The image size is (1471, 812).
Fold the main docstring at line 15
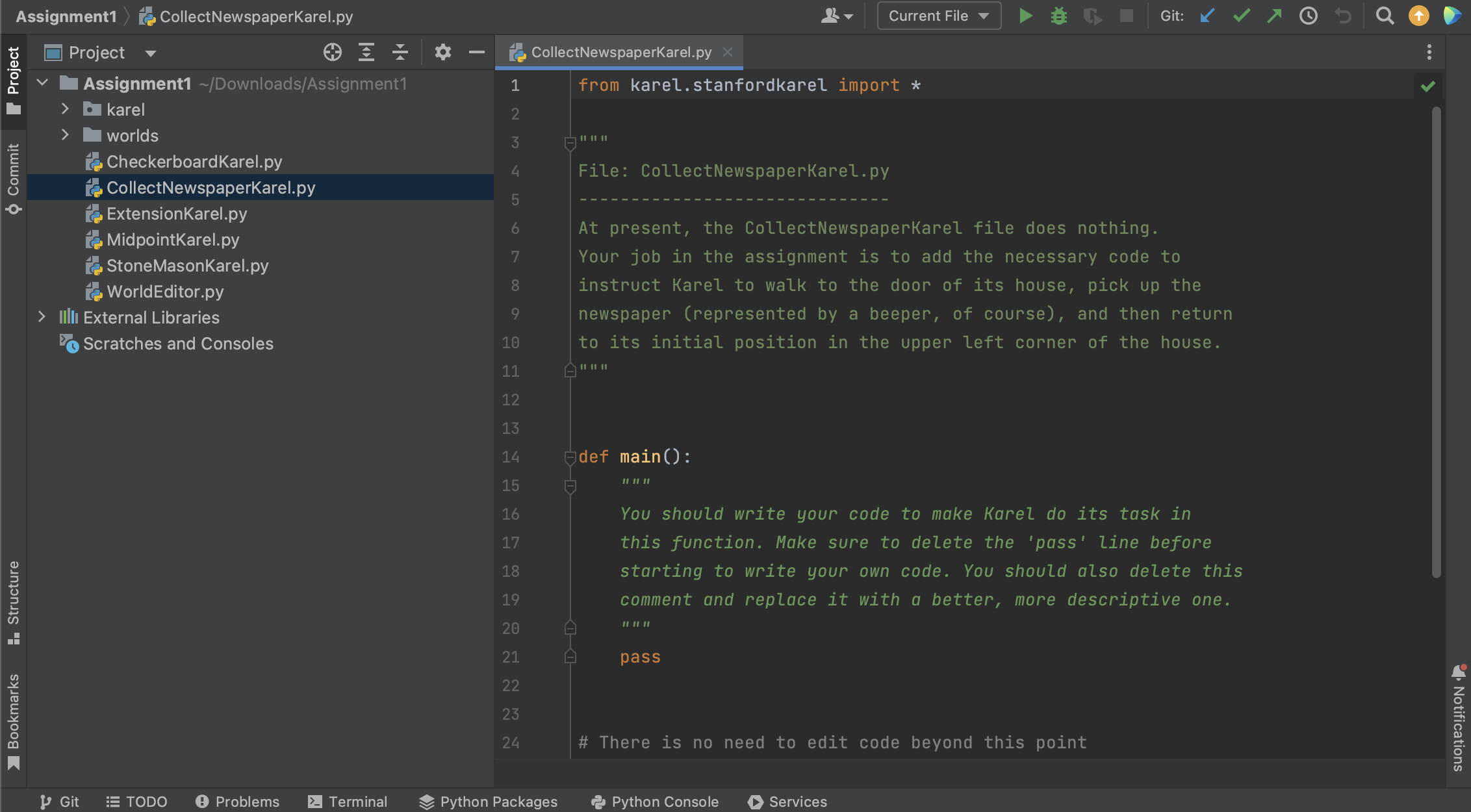pos(570,486)
